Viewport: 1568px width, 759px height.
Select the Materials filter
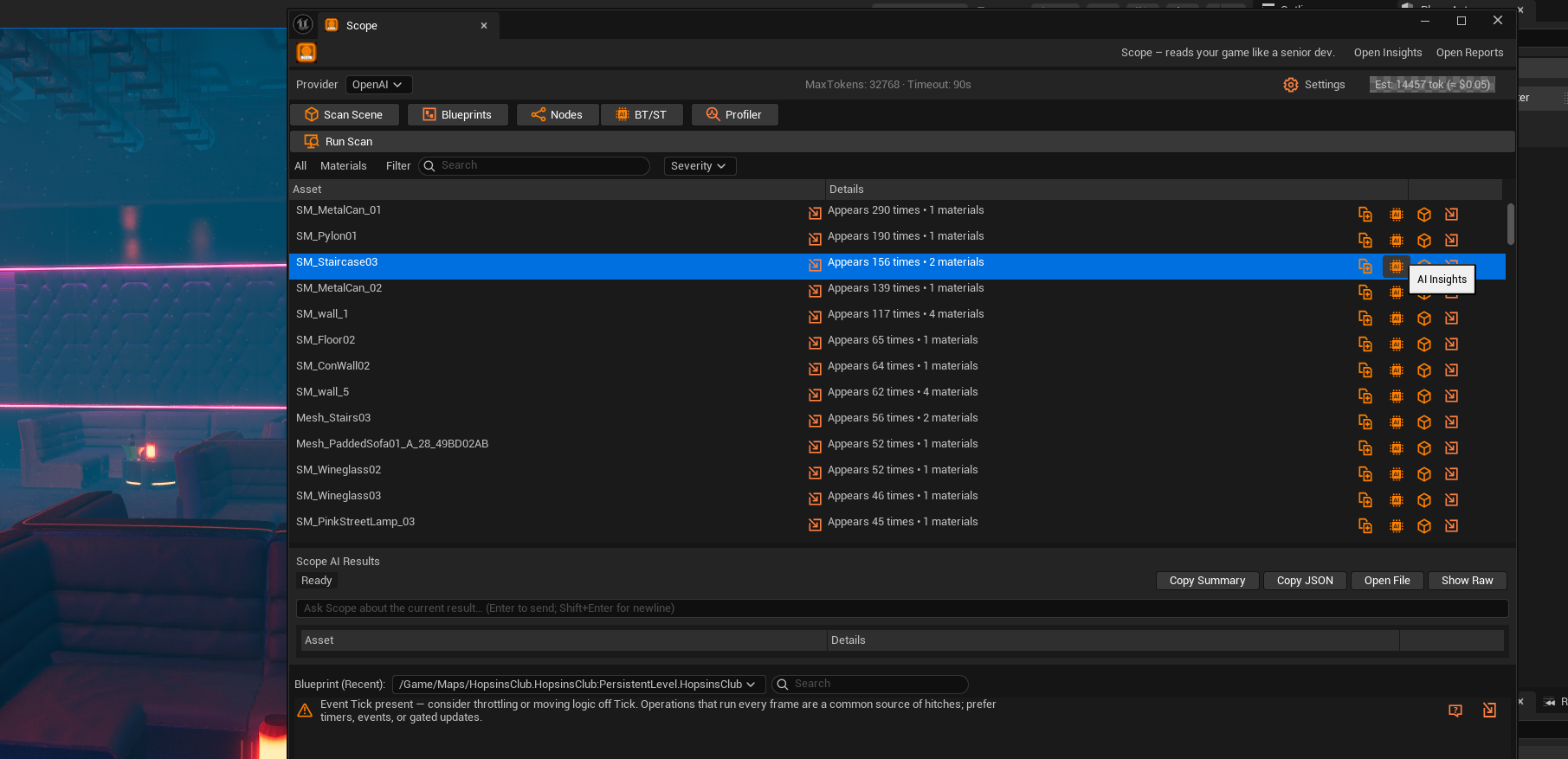[x=343, y=166]
